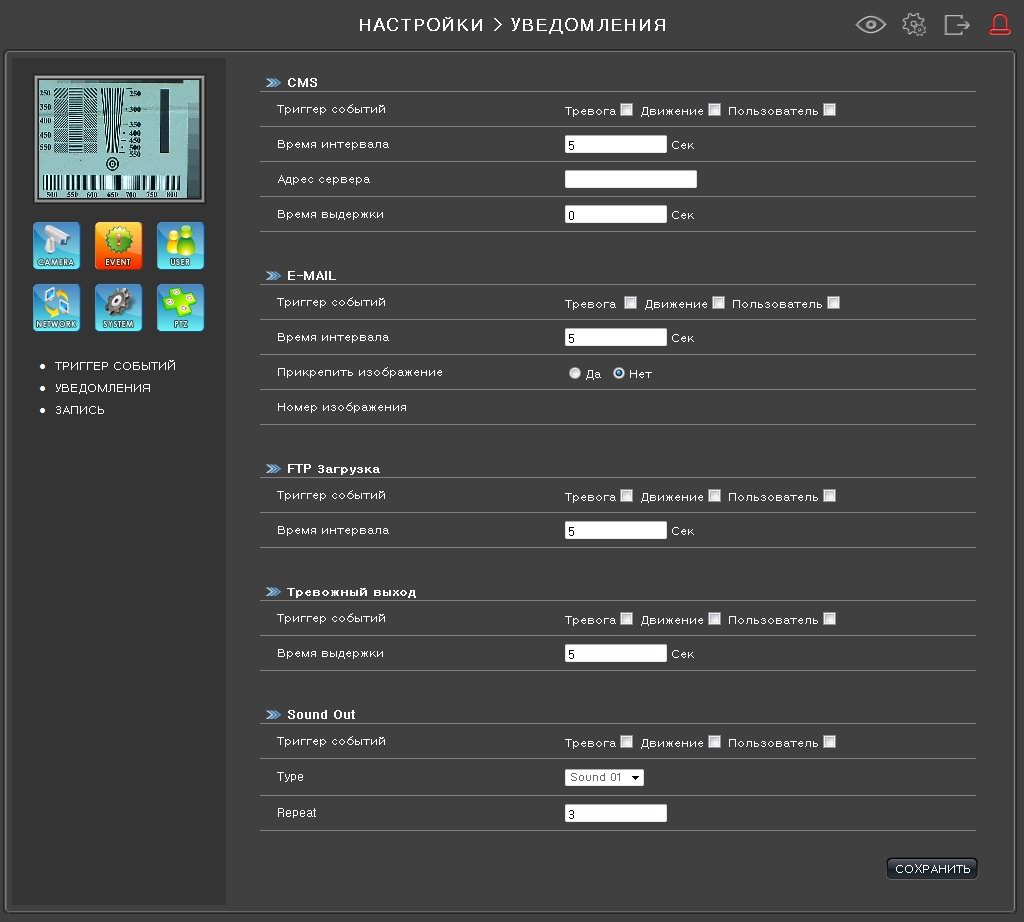
Task: Click the СОХРАНИТЬ button
Action: (x=932, y=869)
